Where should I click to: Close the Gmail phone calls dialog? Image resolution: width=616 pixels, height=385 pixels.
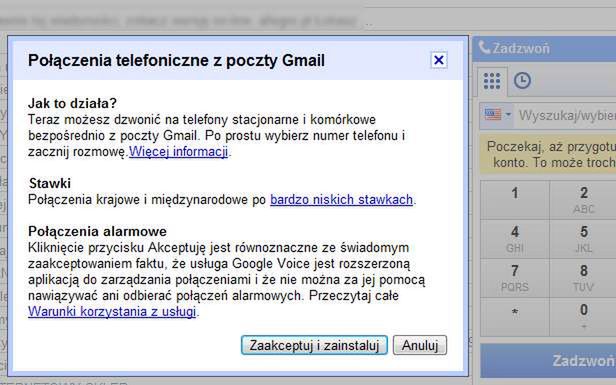point(438,60)
